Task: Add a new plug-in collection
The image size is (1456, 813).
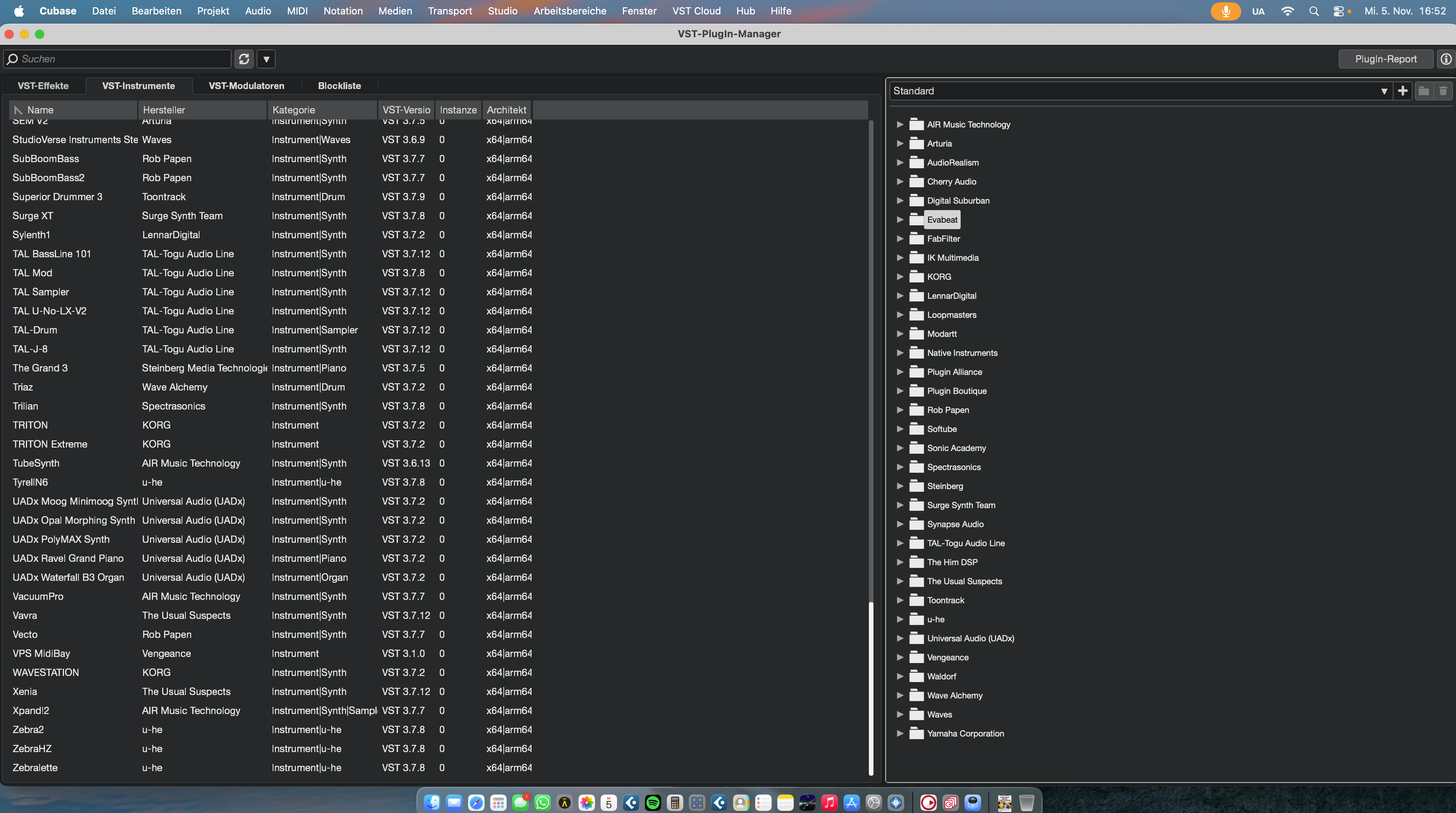Action: (1403, 91)
